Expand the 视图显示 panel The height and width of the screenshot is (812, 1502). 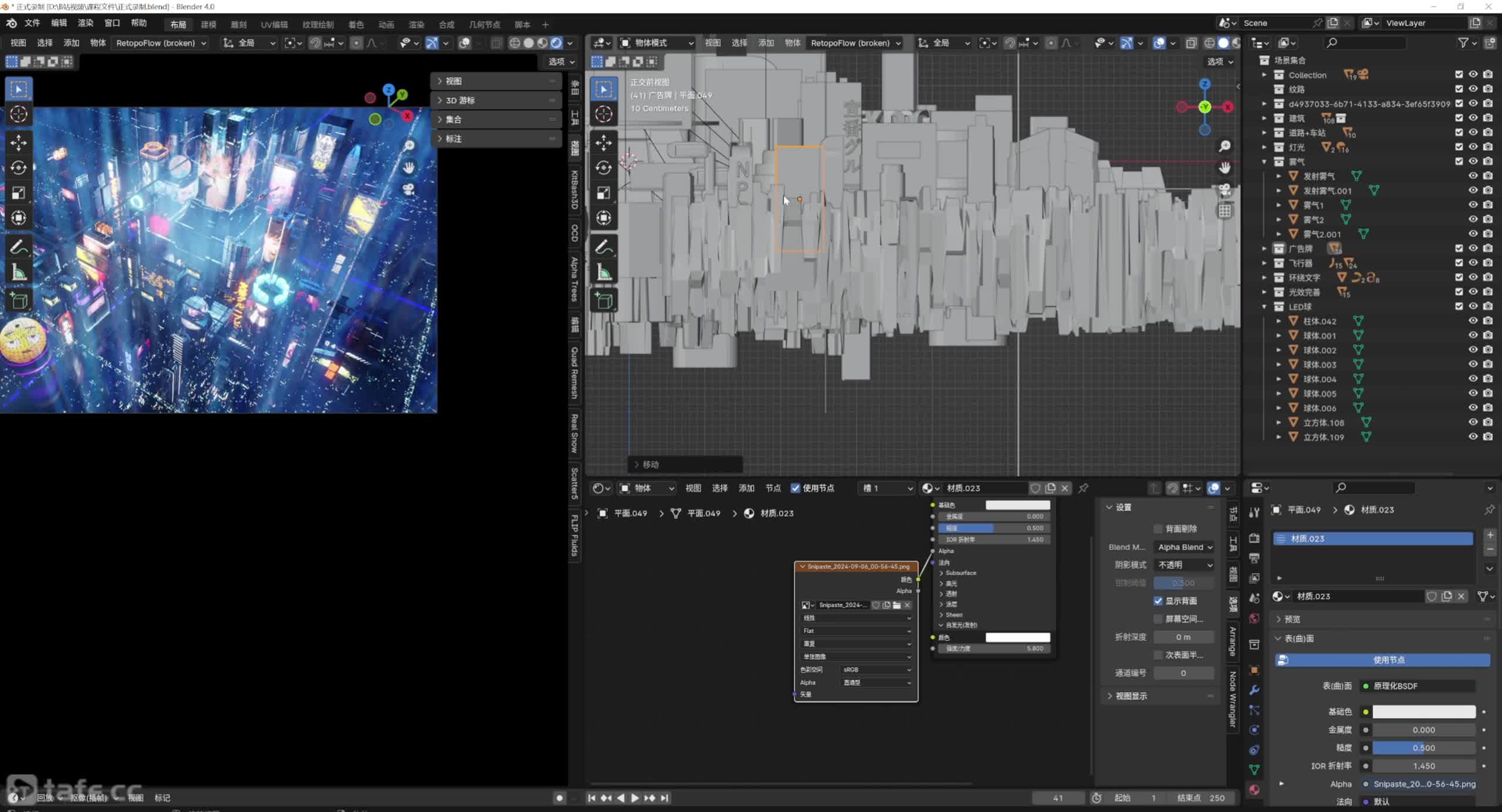(x=1160, y=696)
